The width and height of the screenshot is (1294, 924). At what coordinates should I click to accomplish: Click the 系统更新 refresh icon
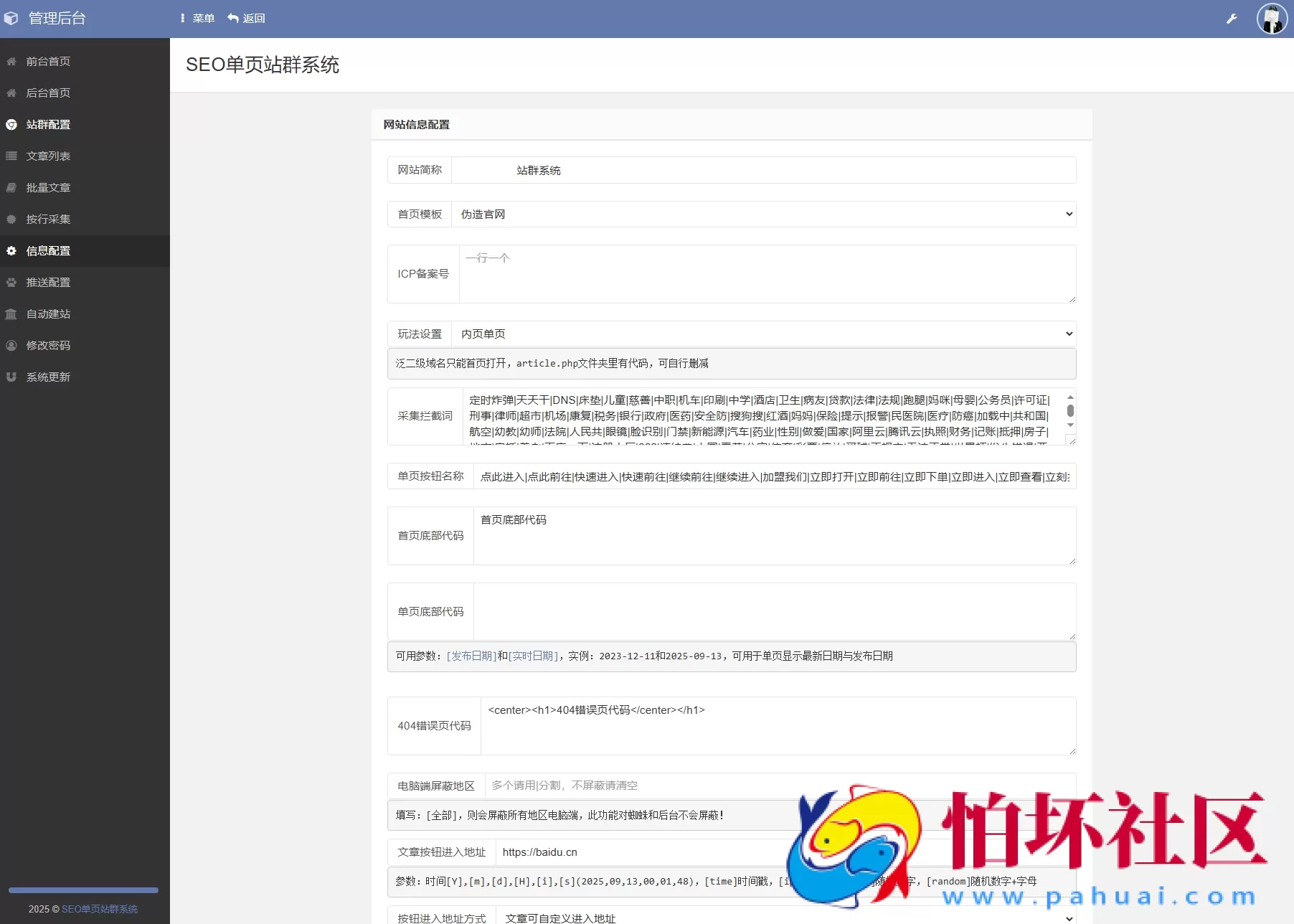click(x=11, y=377)
